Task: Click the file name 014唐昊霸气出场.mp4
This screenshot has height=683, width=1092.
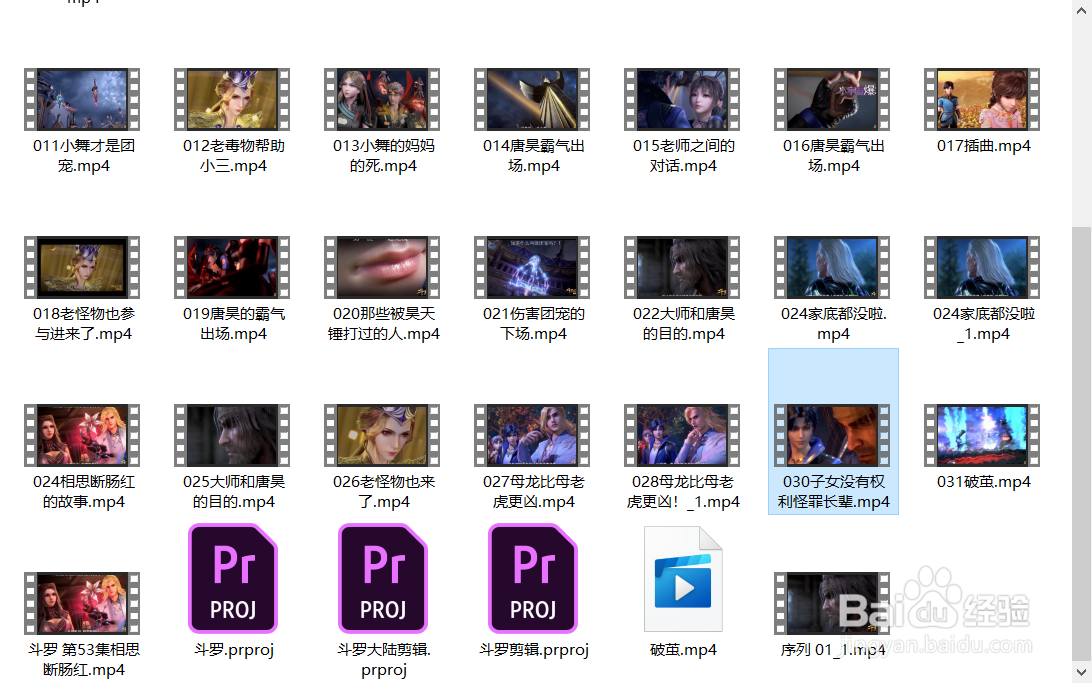Action: (533, 156)
